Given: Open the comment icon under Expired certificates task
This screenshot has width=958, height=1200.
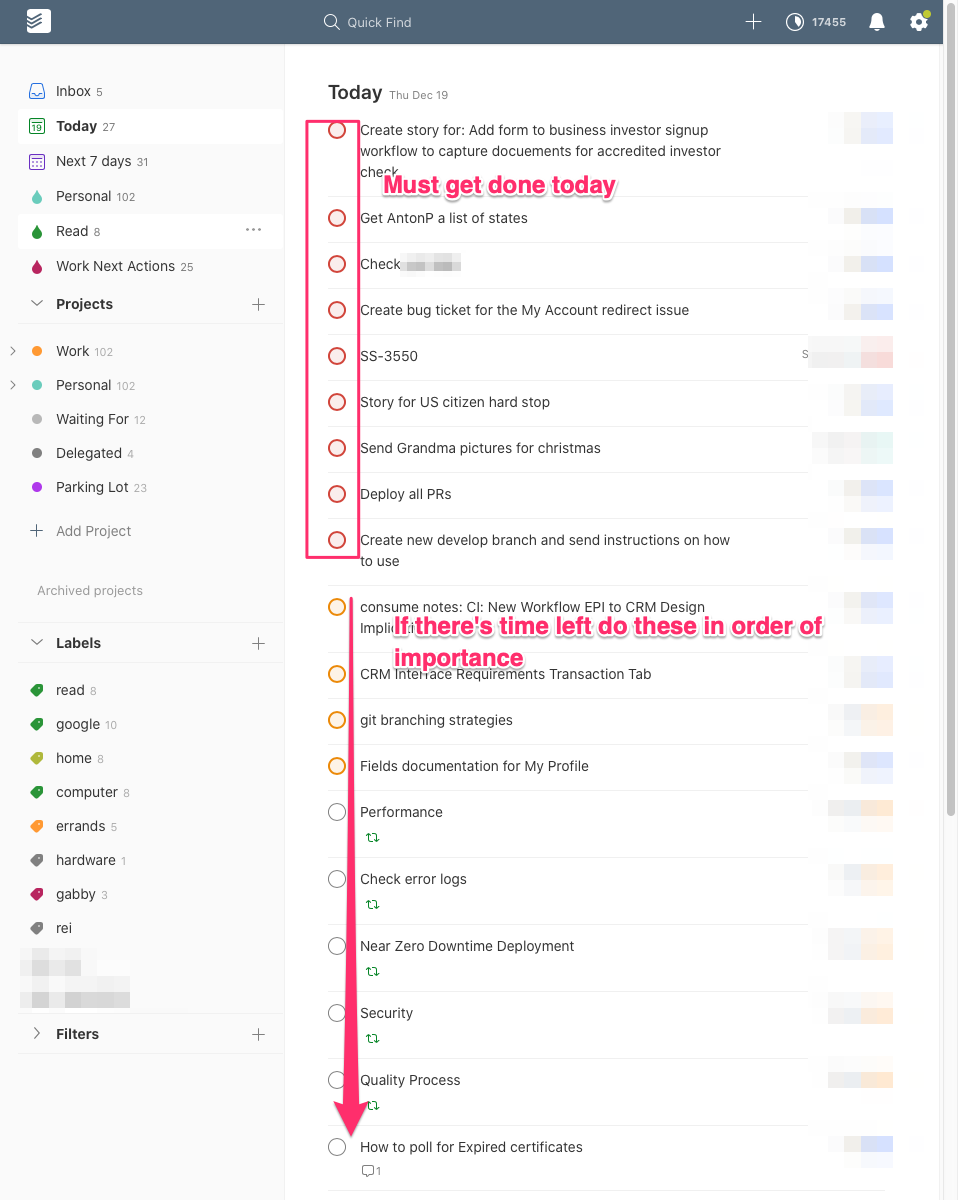Looking at the screenshot, I should [x=368, y=1170].
